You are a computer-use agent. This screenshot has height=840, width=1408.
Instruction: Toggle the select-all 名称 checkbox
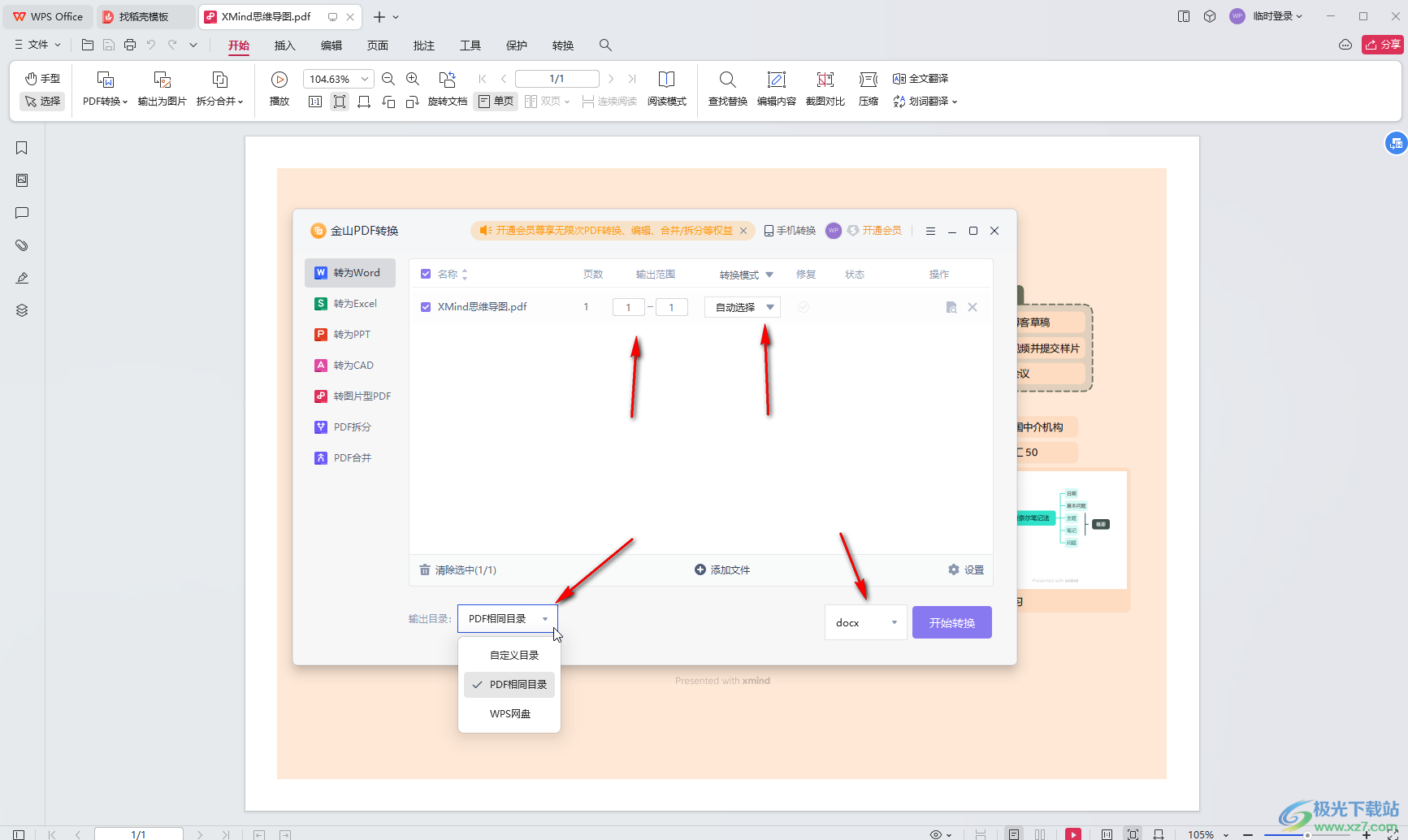coord(426,274)
